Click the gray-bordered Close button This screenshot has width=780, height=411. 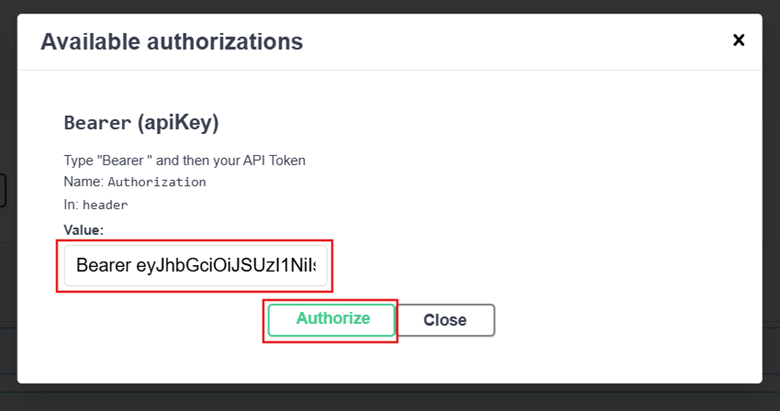(445, 320)
